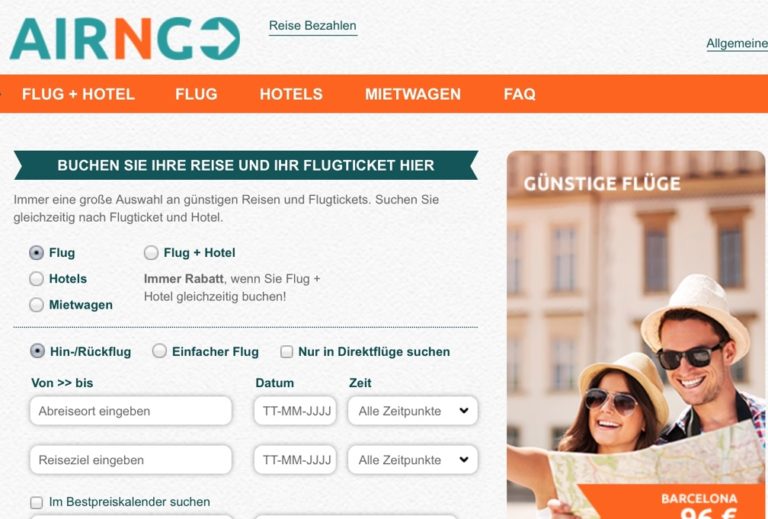Tick Im Bestpreiskalender suchen checkbox
768x519 pixels.
[x=36, y=502]
